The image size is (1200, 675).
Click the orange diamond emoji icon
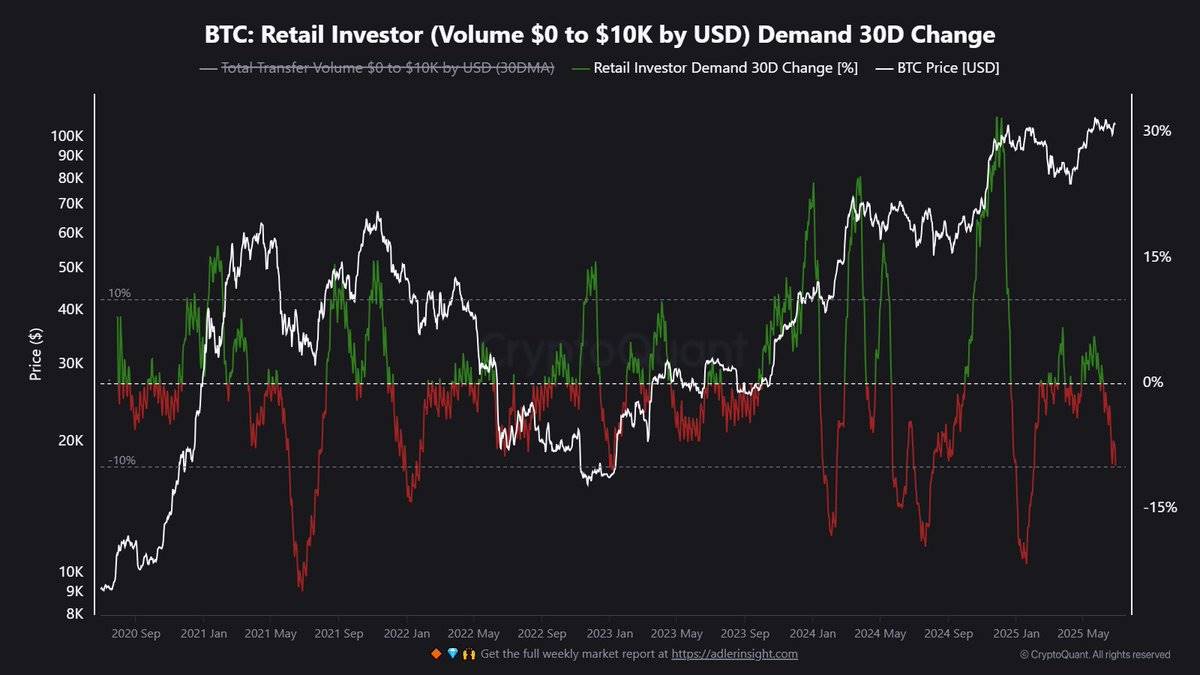435,654
